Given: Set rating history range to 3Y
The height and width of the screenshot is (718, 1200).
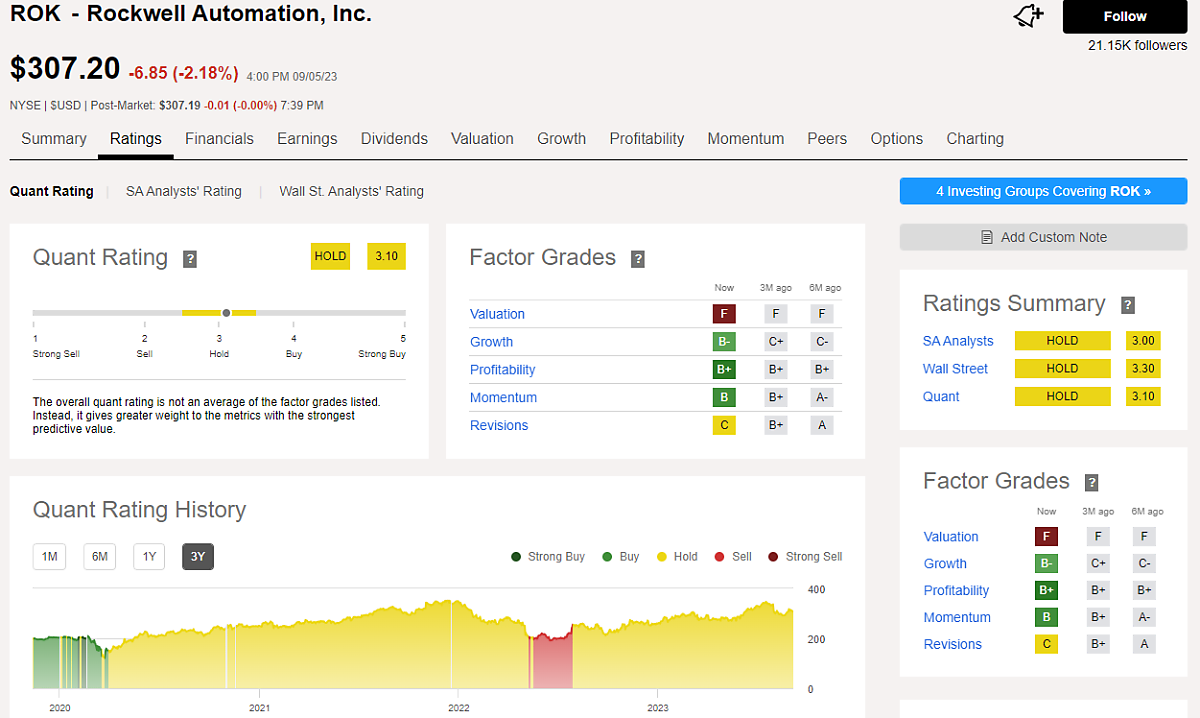Looking at the screenshot, I should tap(198, 557).
